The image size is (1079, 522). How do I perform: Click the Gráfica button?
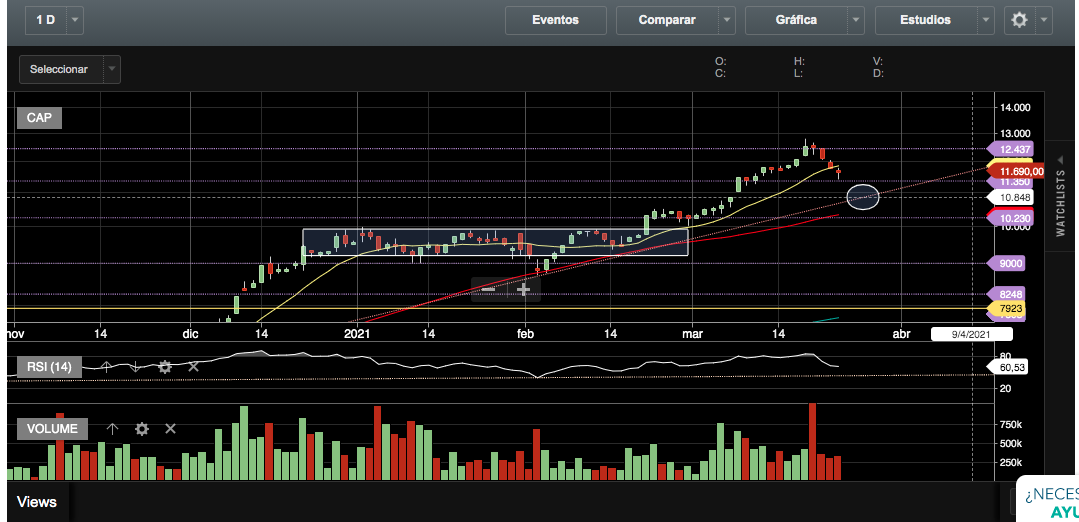796,20
